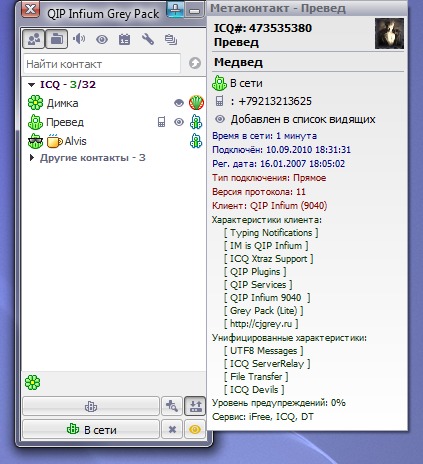Click the add/search contact magnifier button
The height and width of the screenshot is (464, 423).
pyautogui.click(x=172, y=406)
